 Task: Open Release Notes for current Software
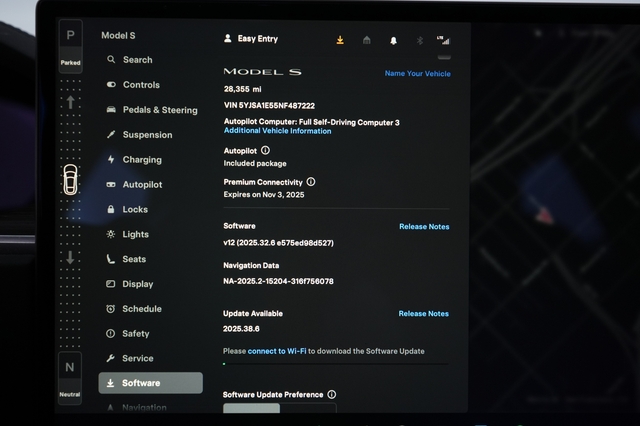point(424,226)
